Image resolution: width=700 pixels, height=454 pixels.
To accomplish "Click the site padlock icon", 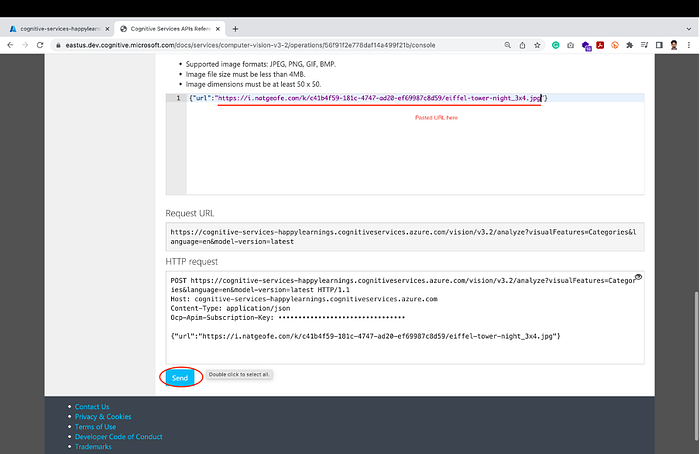I will click(x=58, y=45).
